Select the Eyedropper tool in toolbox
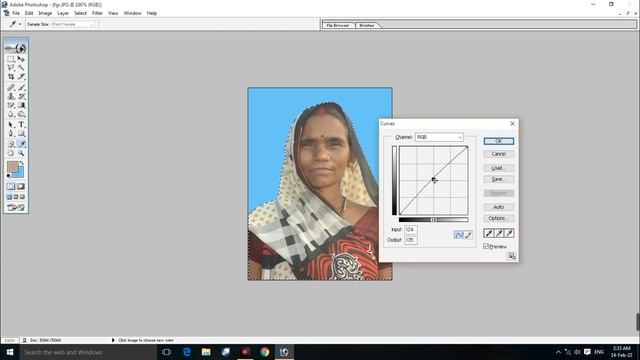 point(21,144)
